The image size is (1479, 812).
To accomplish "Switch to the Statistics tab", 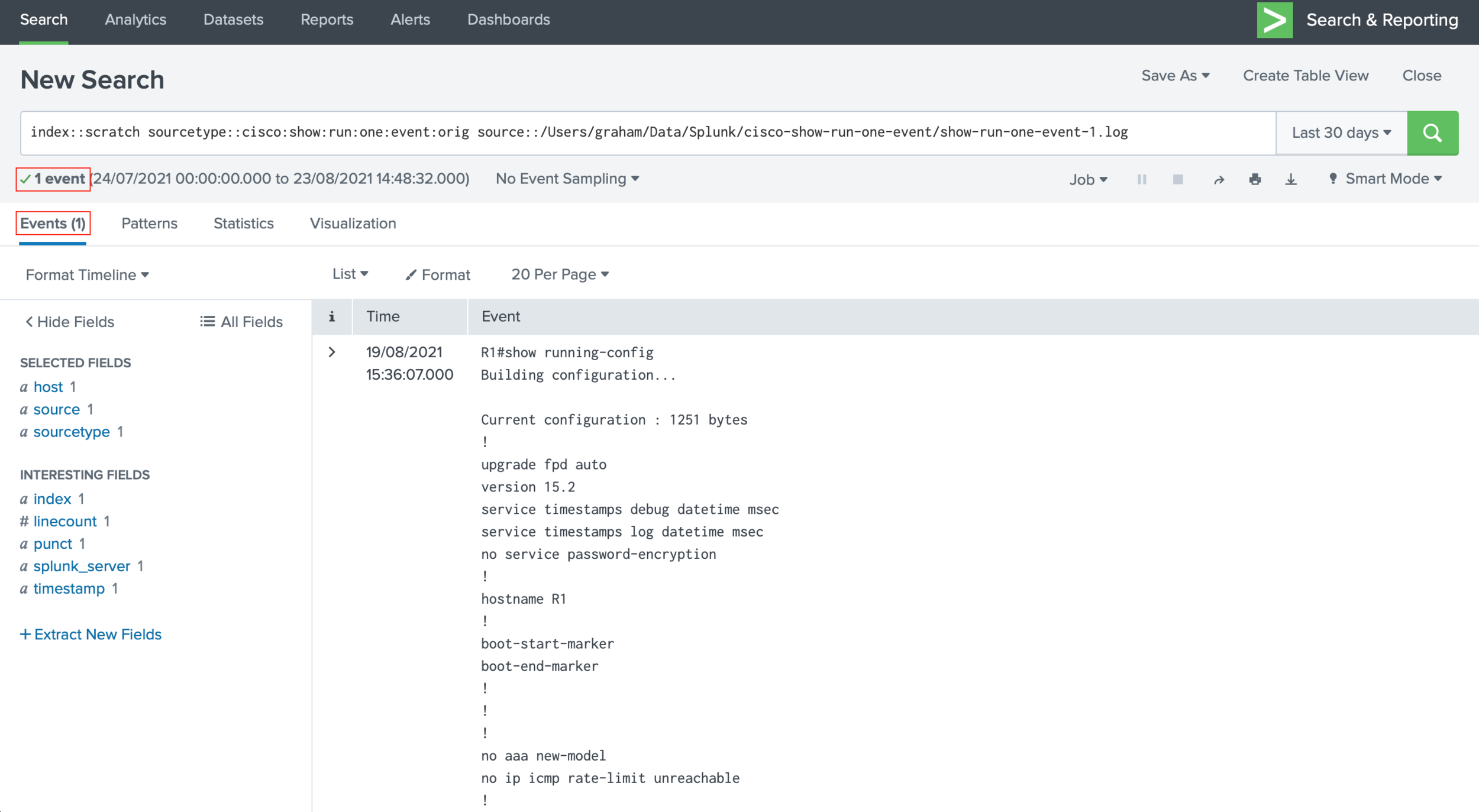I will 243,224.
